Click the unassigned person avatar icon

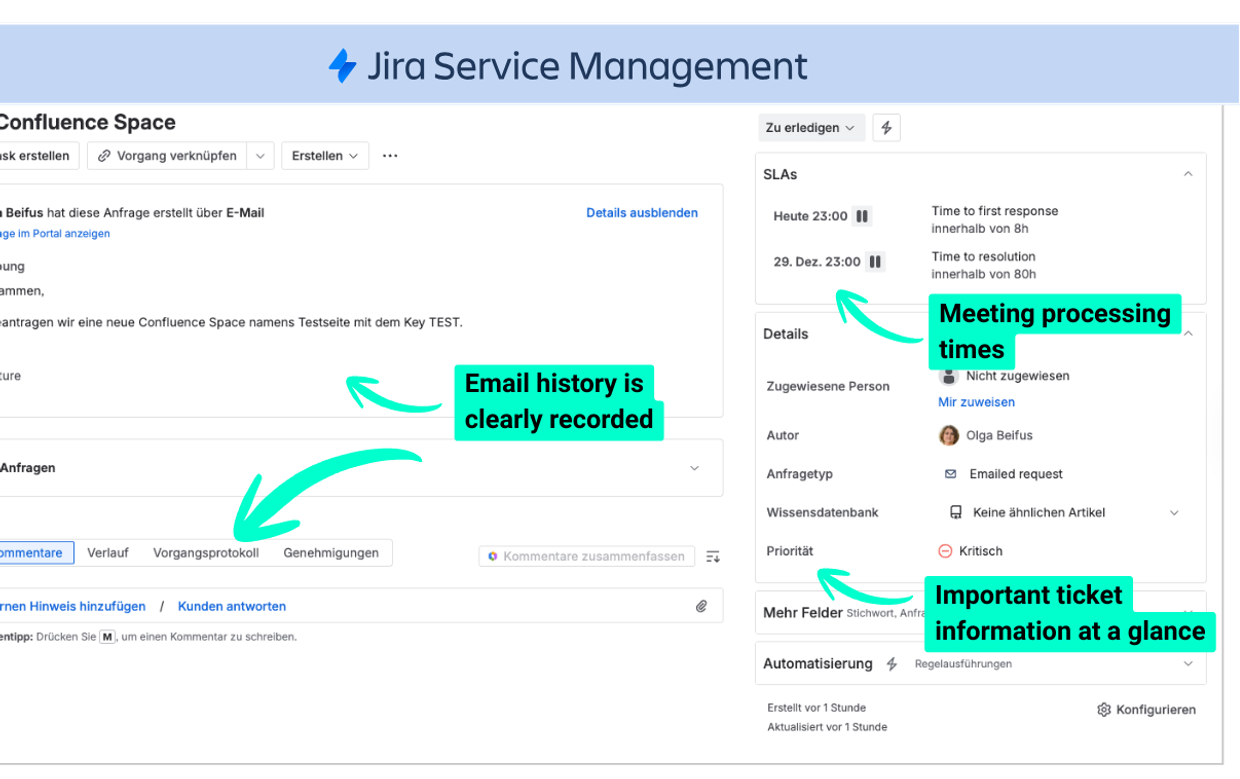949,376
